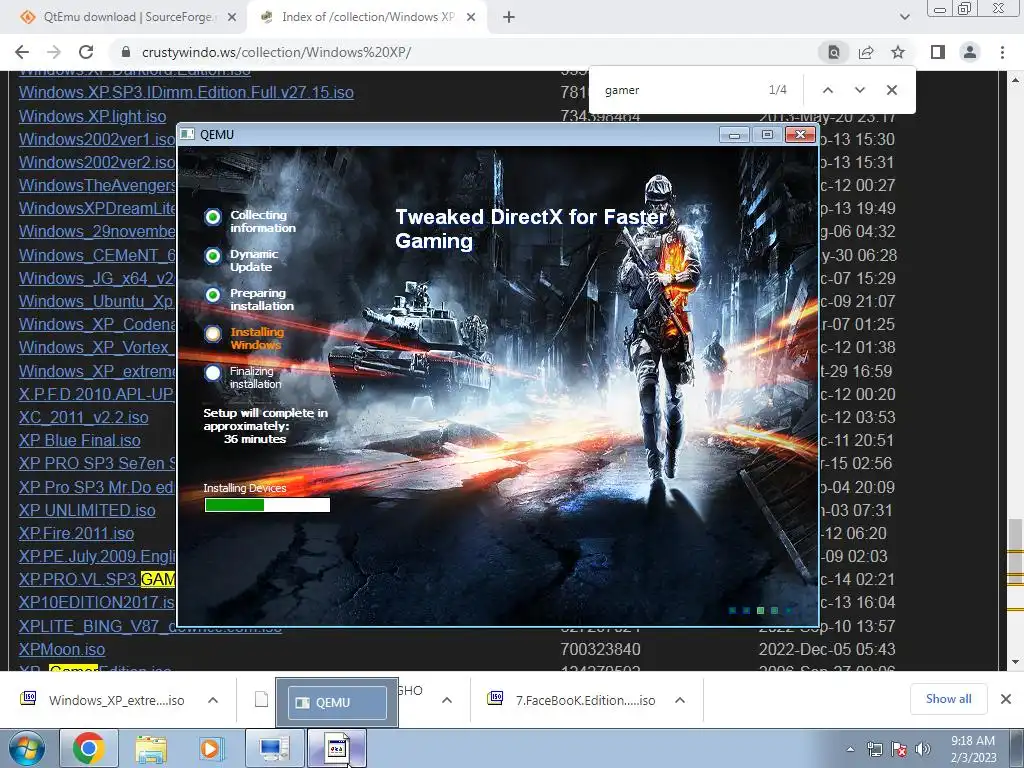
Task: Click the page vertical scrollbar thumb
Action: tap(1015, 552)
